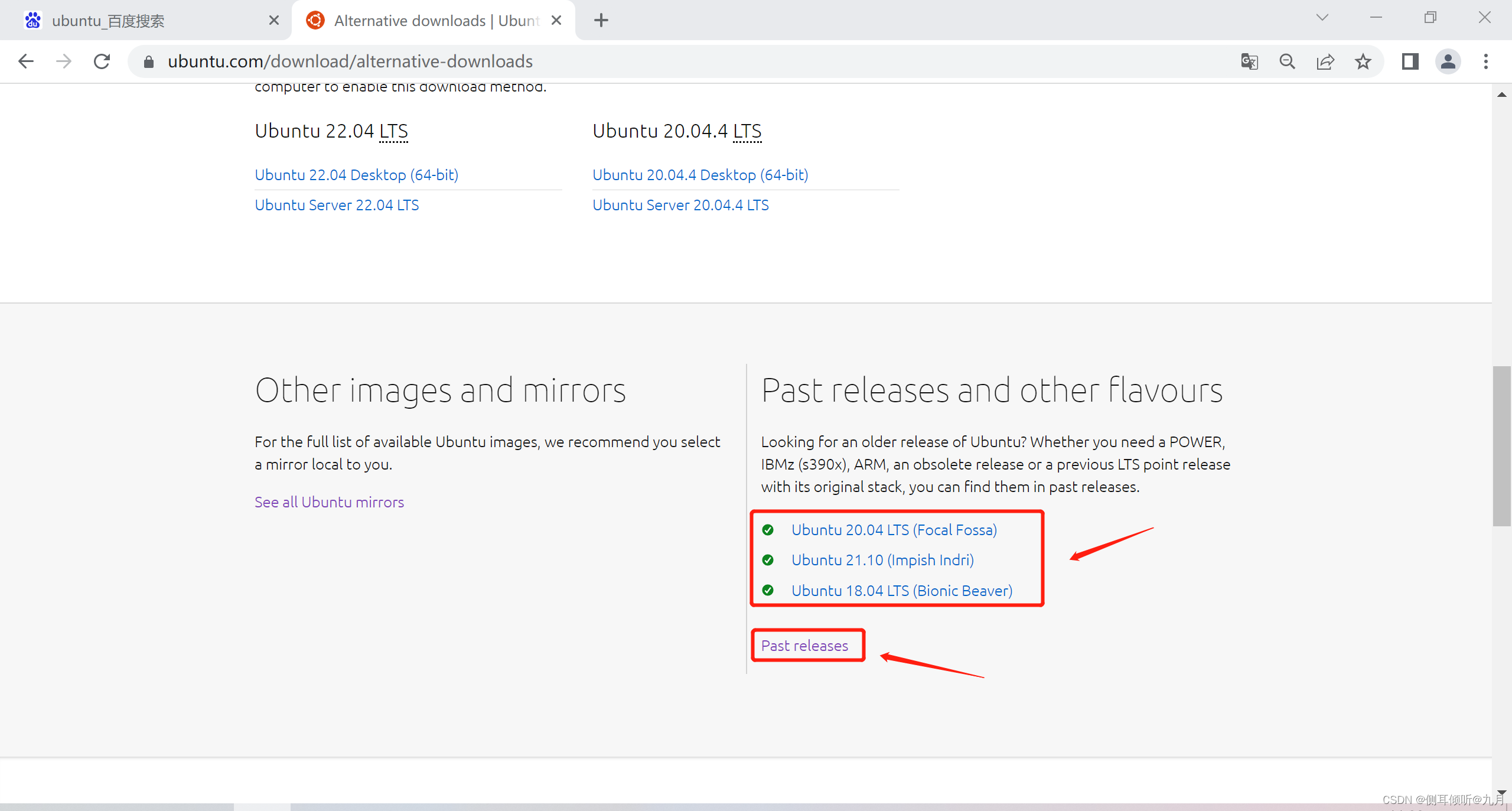Restore down the browser window

point(1430,18)
